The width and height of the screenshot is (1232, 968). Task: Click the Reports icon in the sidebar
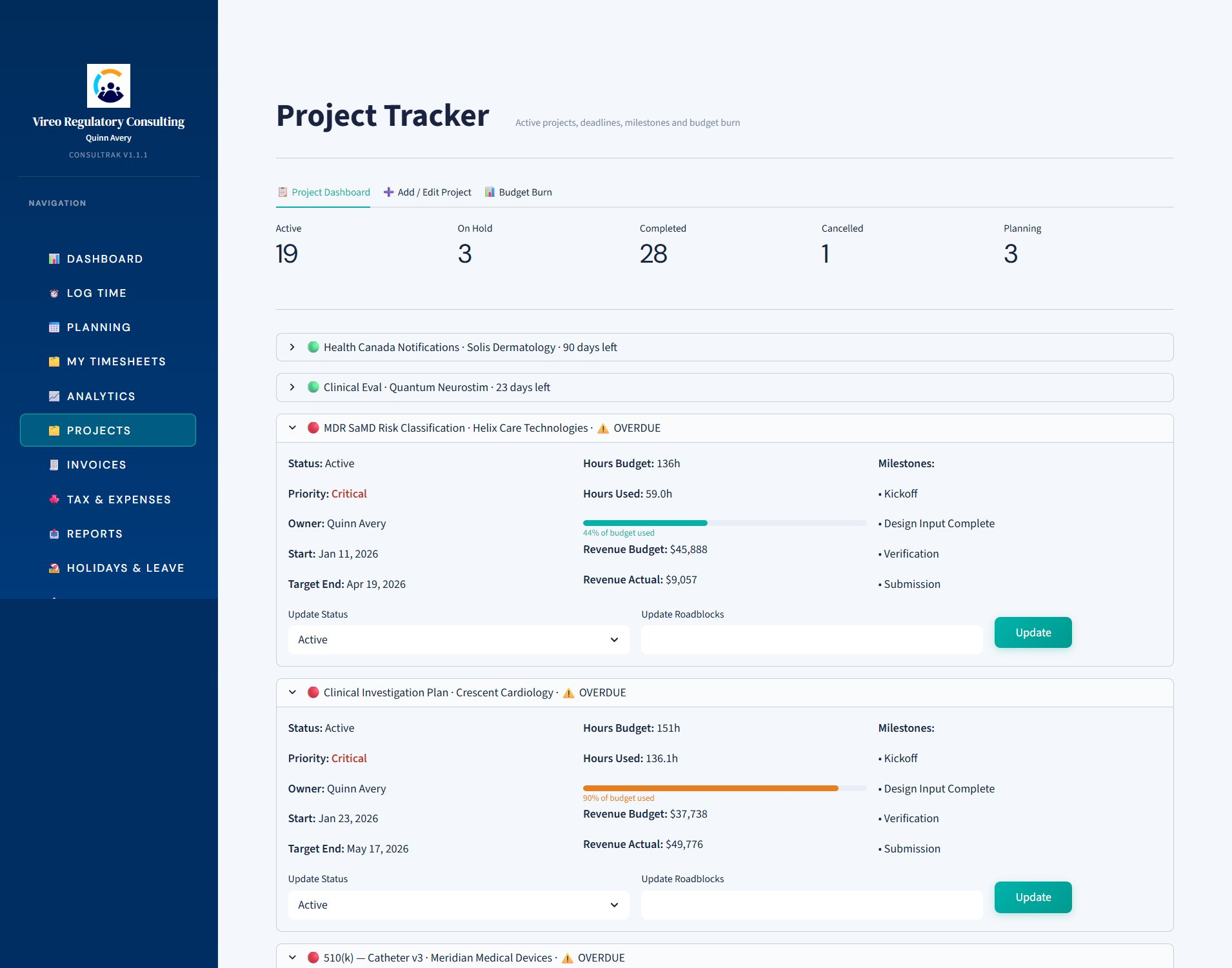(x=54, y=534)
